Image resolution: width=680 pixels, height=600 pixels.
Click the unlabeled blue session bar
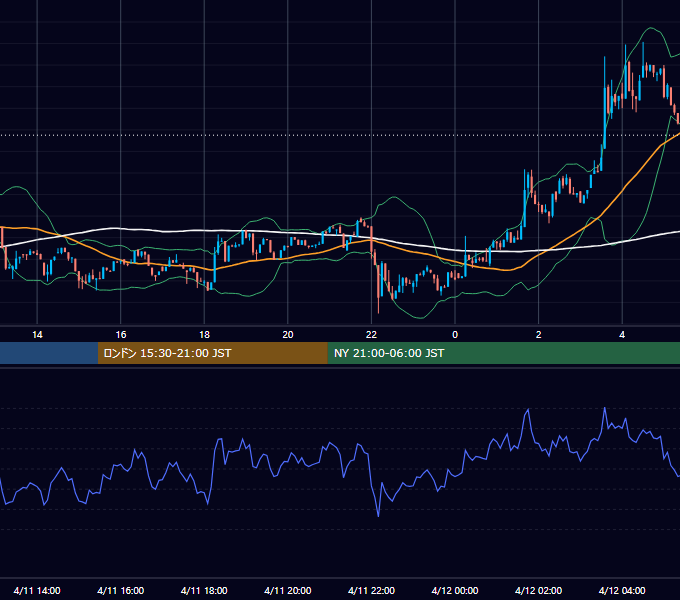[49, 353]
